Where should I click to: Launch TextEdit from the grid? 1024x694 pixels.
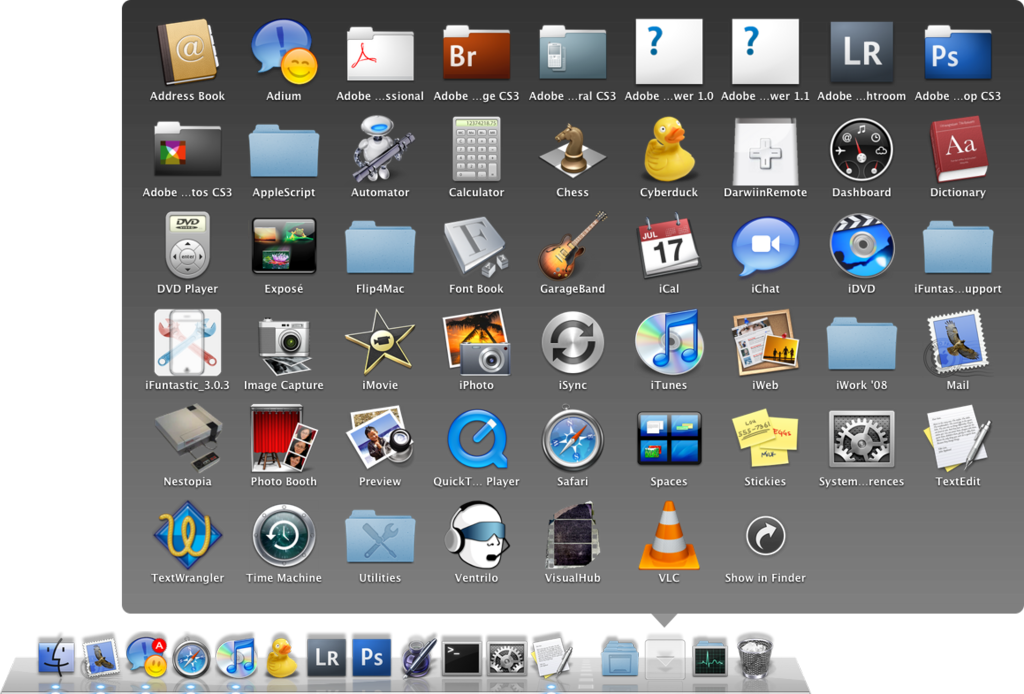(958, 437)
